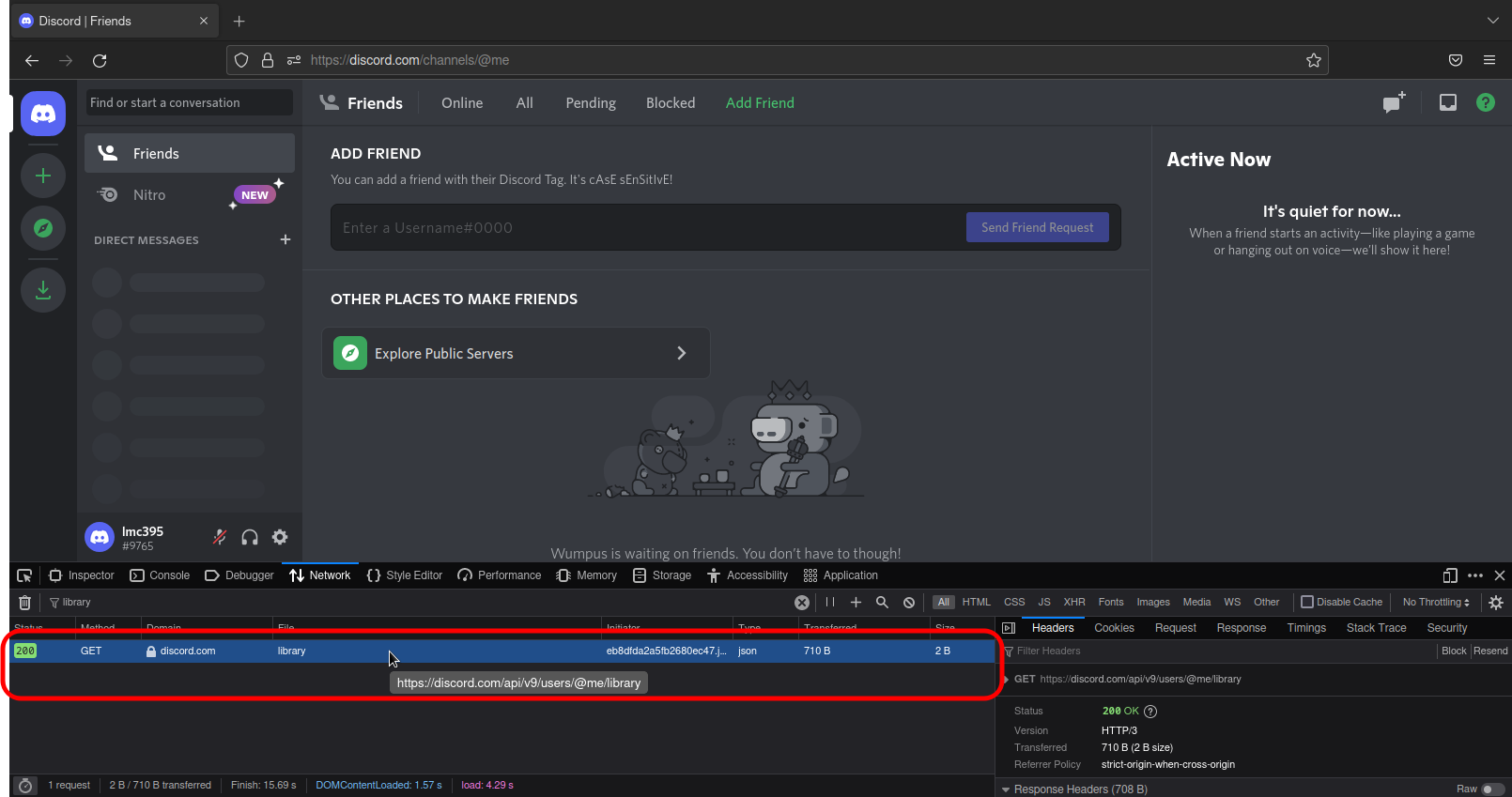Toggle the network details pane icon
The image size is (1512, 797).
point(1009,628)
